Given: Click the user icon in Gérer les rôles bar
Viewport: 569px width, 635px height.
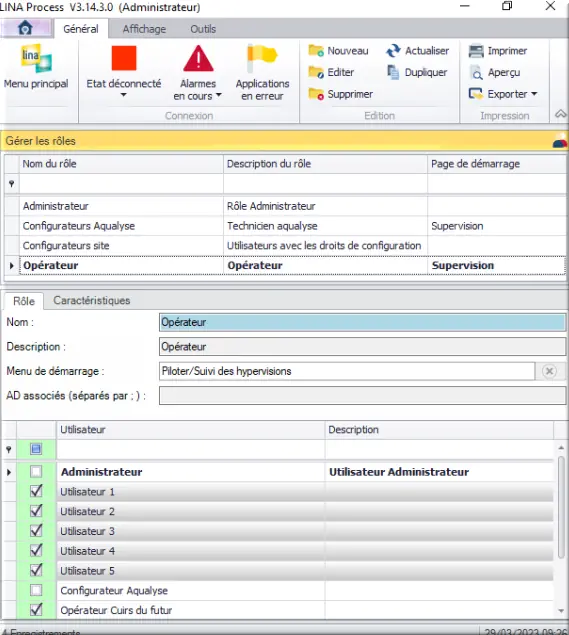Looking at the screenshot, I should [x=560, y=141].
